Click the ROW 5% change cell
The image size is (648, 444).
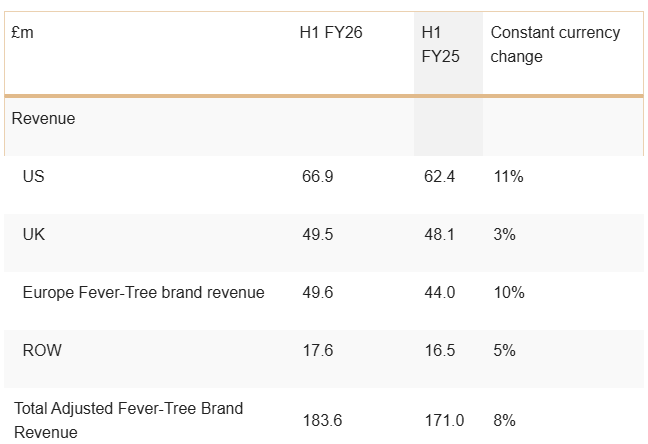(504, 350)
